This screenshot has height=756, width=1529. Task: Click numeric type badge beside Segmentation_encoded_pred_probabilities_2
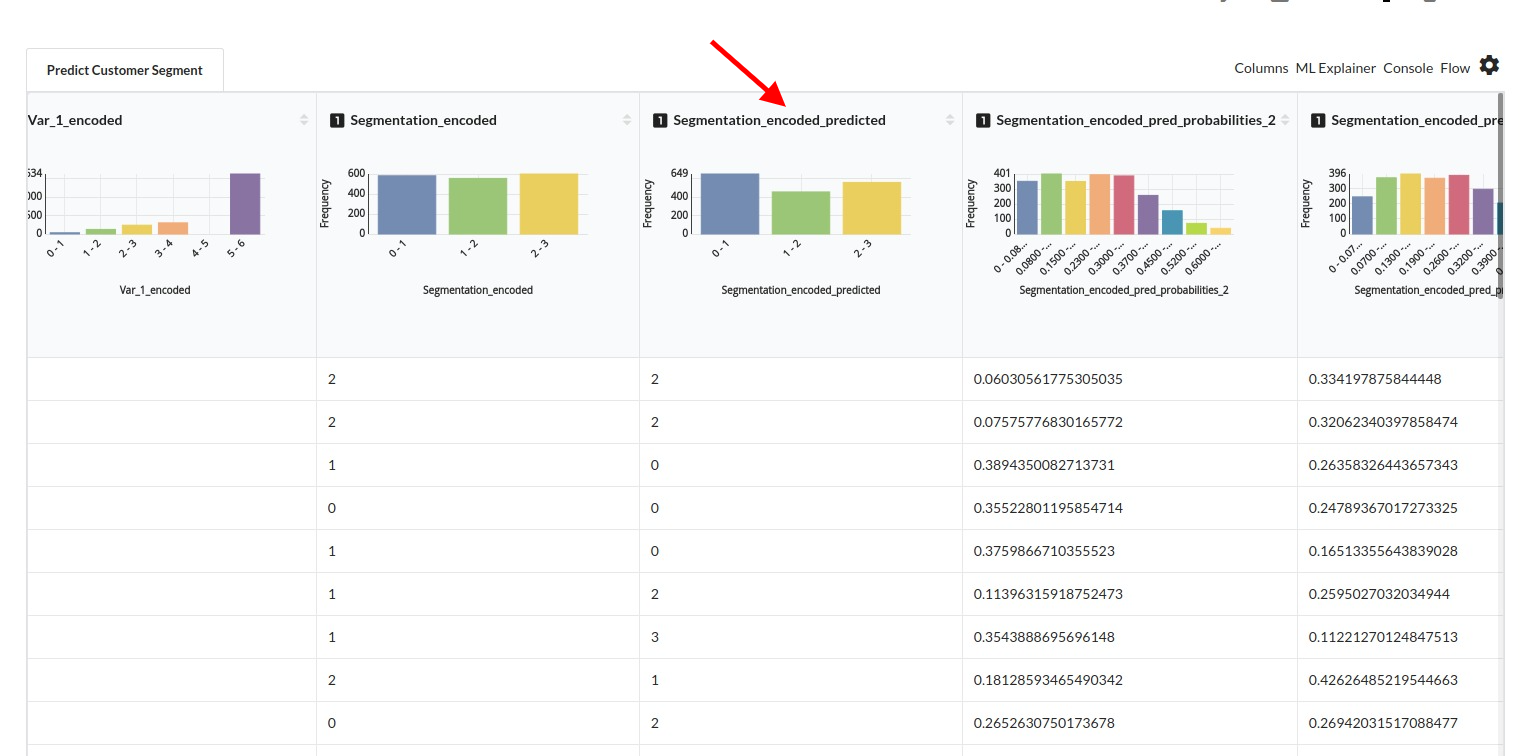click(x=983, y=120)
